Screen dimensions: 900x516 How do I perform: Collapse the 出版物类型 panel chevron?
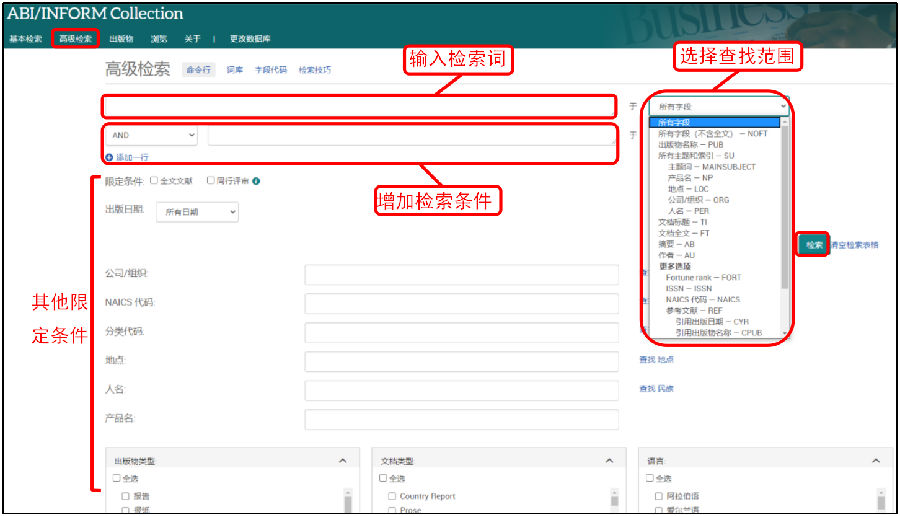(343, 461)
